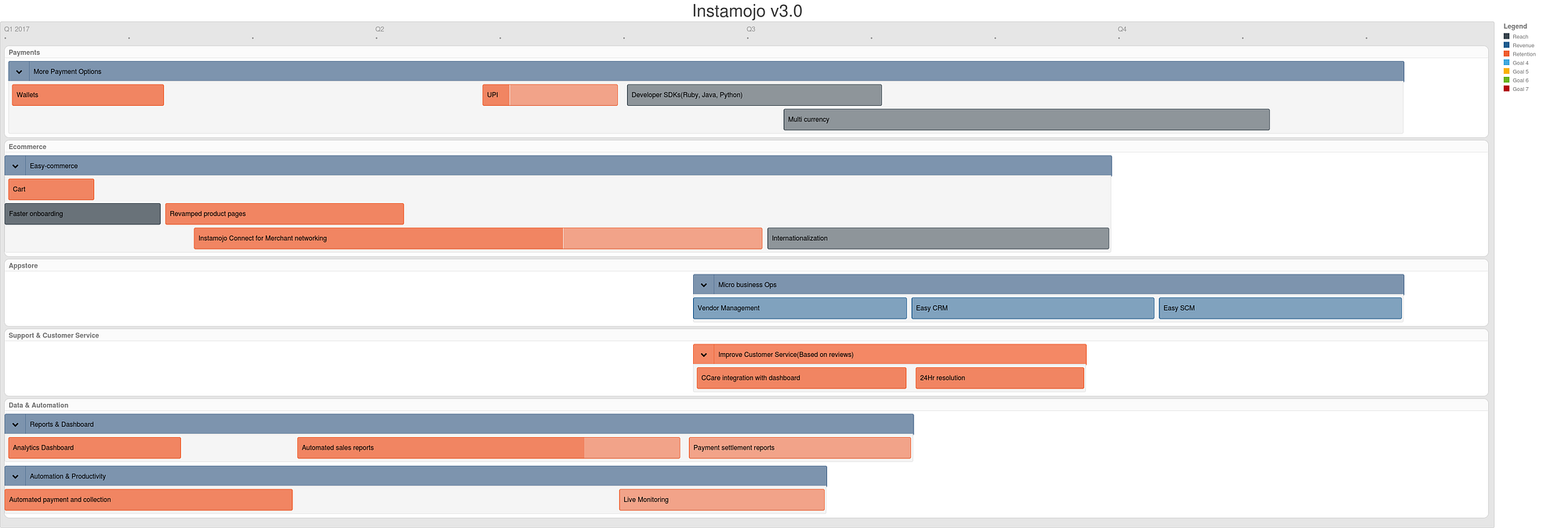The width and height of the screenshot is (1568, 528).
Task: Click the Instamojo v3.0 title
Action: [747, 11]
